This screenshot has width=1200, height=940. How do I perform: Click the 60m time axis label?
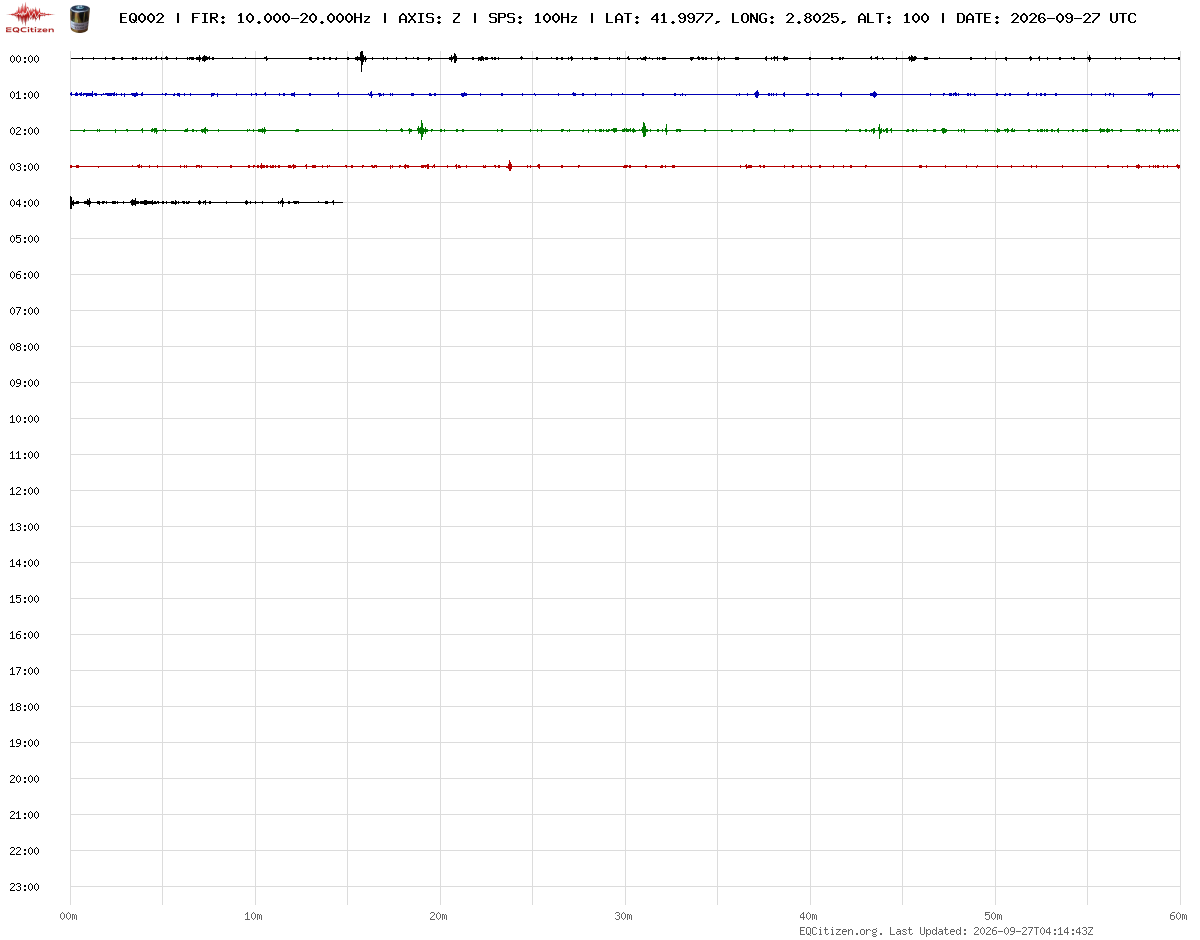point(1179,916)
